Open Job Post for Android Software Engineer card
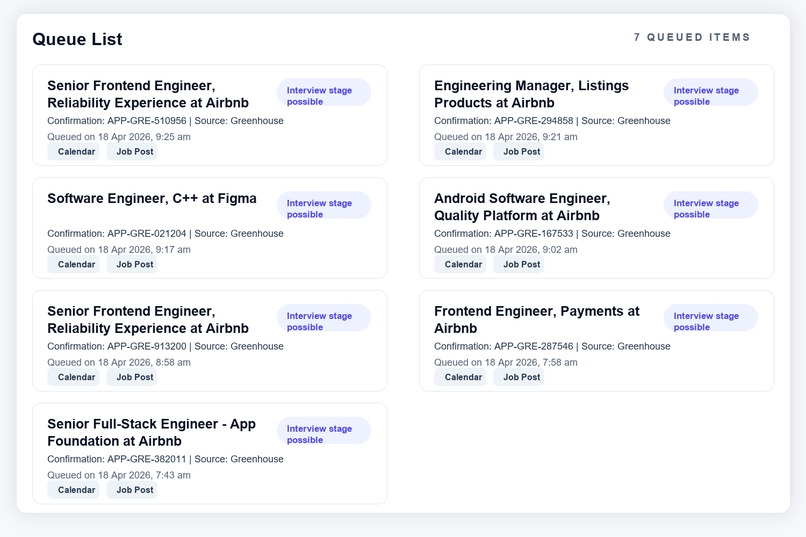Viewport: 806px width, 537px height. [519, 264]
